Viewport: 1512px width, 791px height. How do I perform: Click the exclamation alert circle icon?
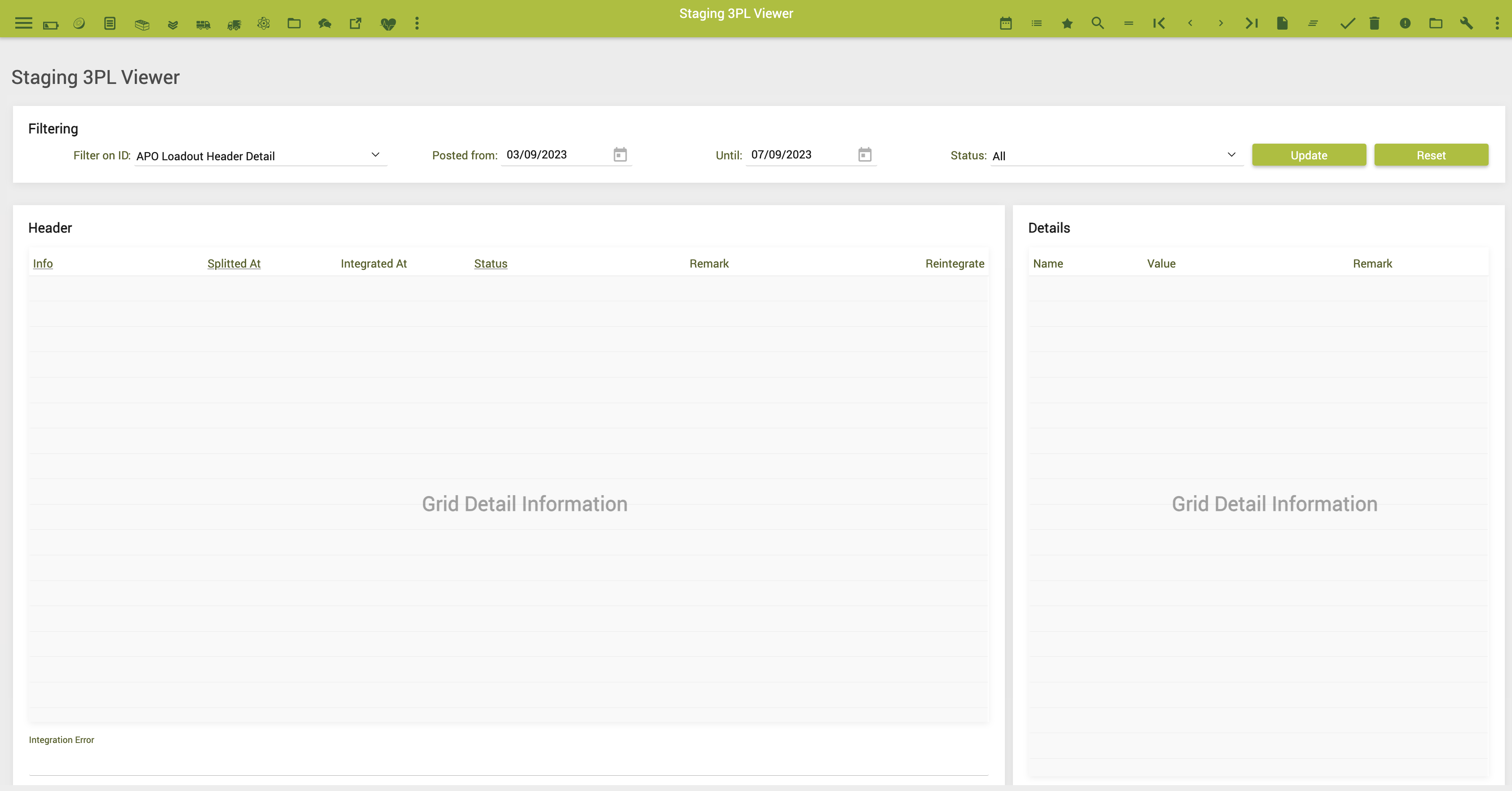coord(1405,23)
